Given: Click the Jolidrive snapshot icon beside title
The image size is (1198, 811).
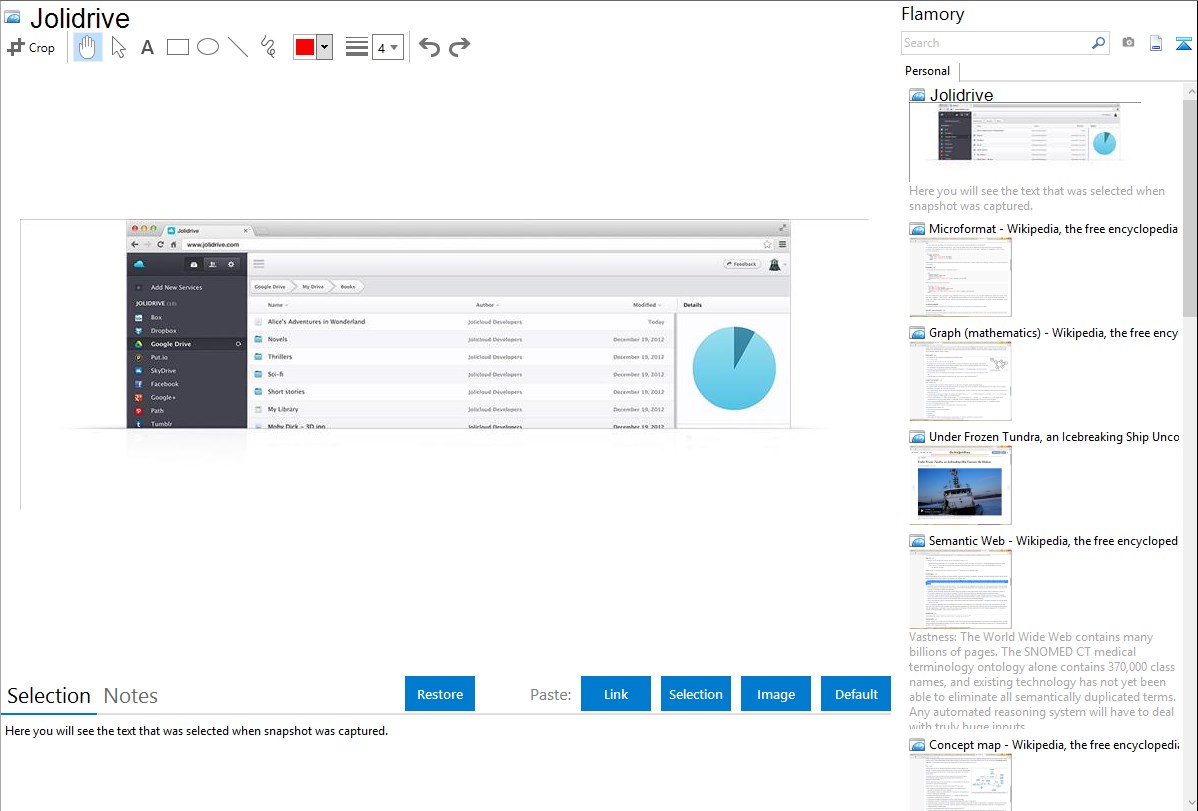Looking at the screenshot, I should click(x=12, y=17).
